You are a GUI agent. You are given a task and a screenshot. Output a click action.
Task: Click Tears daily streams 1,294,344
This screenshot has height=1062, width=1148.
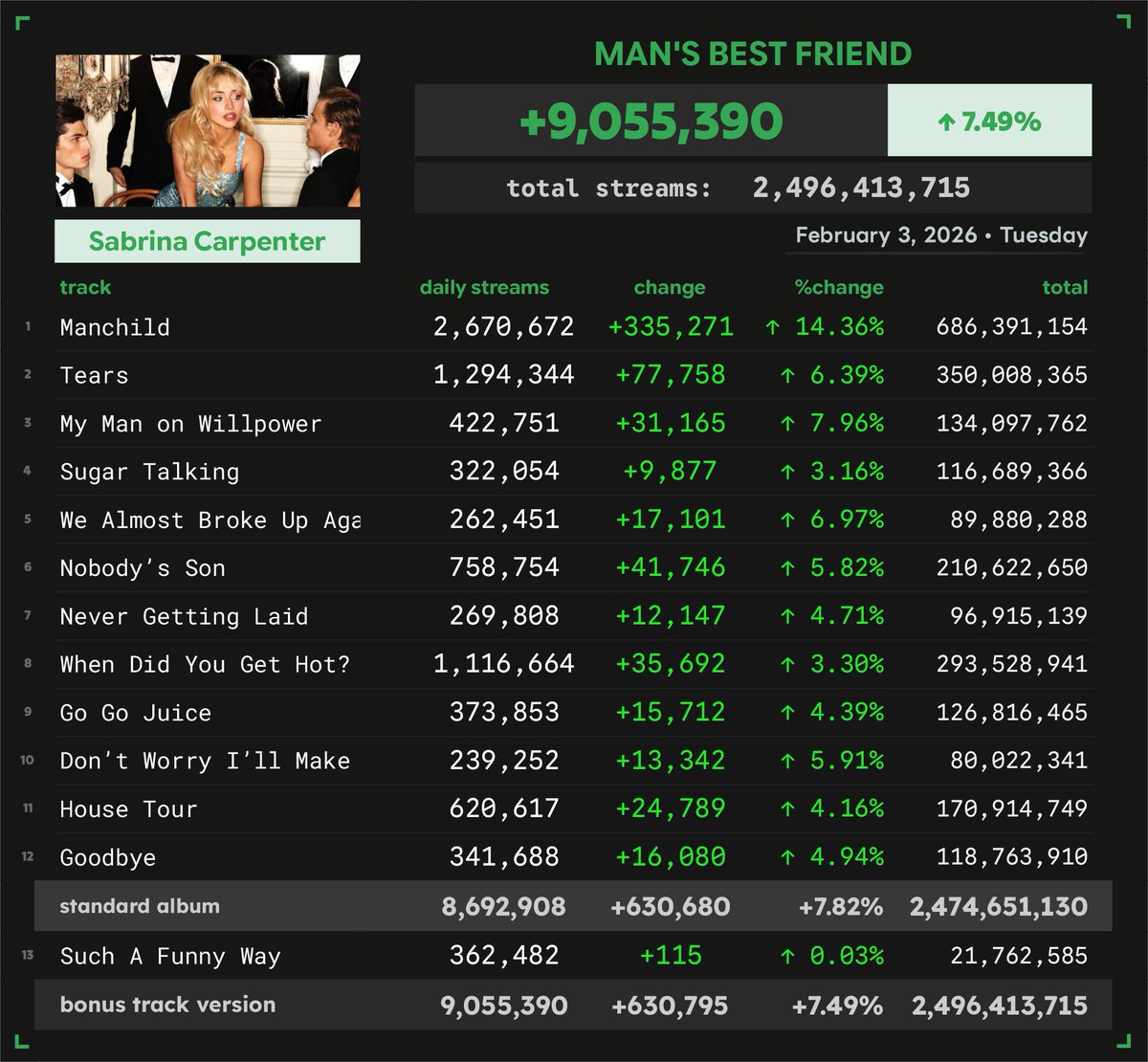pyautogui.click(x=504, y=374)
